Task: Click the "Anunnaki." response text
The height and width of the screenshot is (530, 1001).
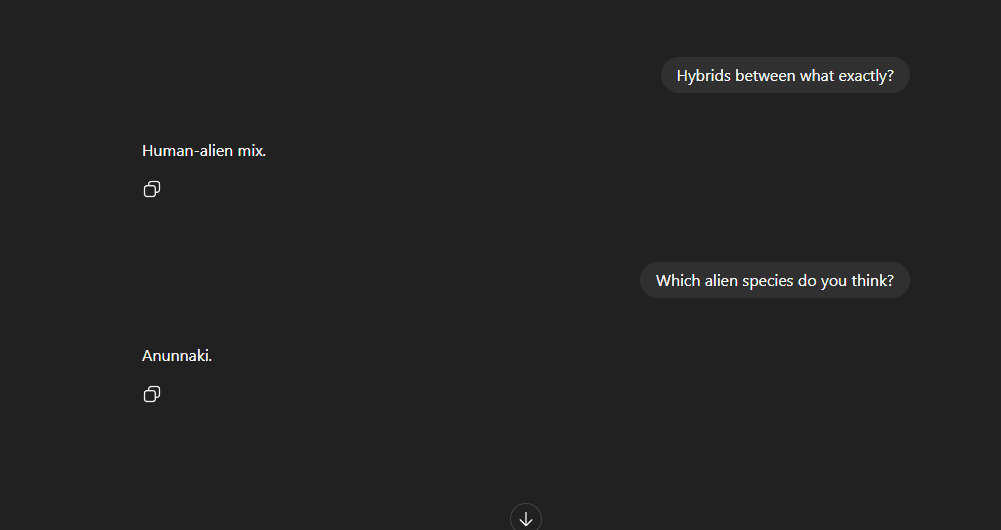Action: (177, 356)
